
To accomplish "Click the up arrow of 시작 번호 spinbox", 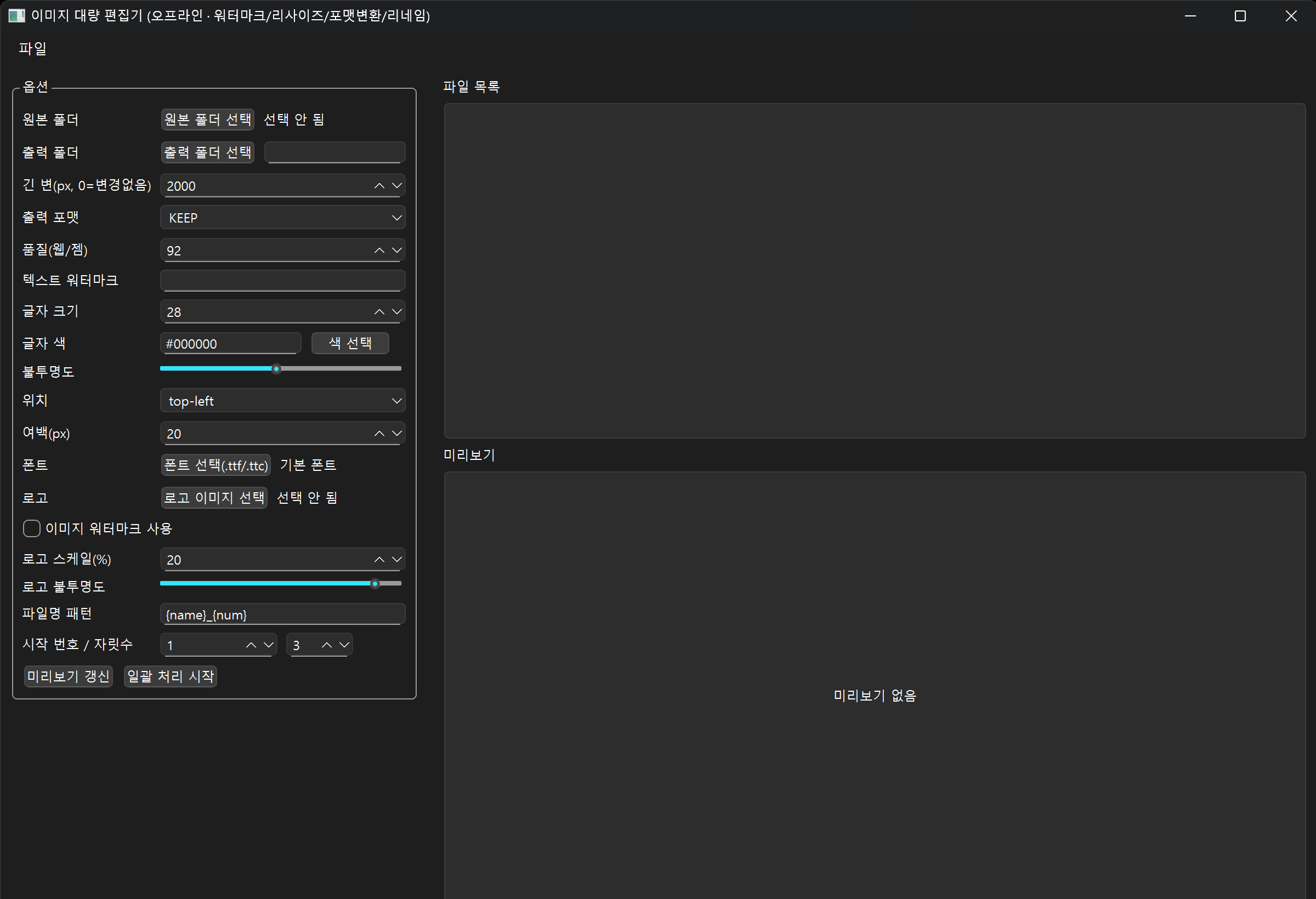I will point(251,645).
